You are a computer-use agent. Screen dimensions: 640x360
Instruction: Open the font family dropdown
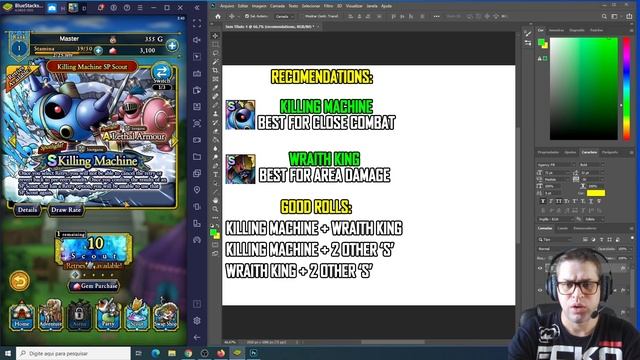click(x=556, y=165)
